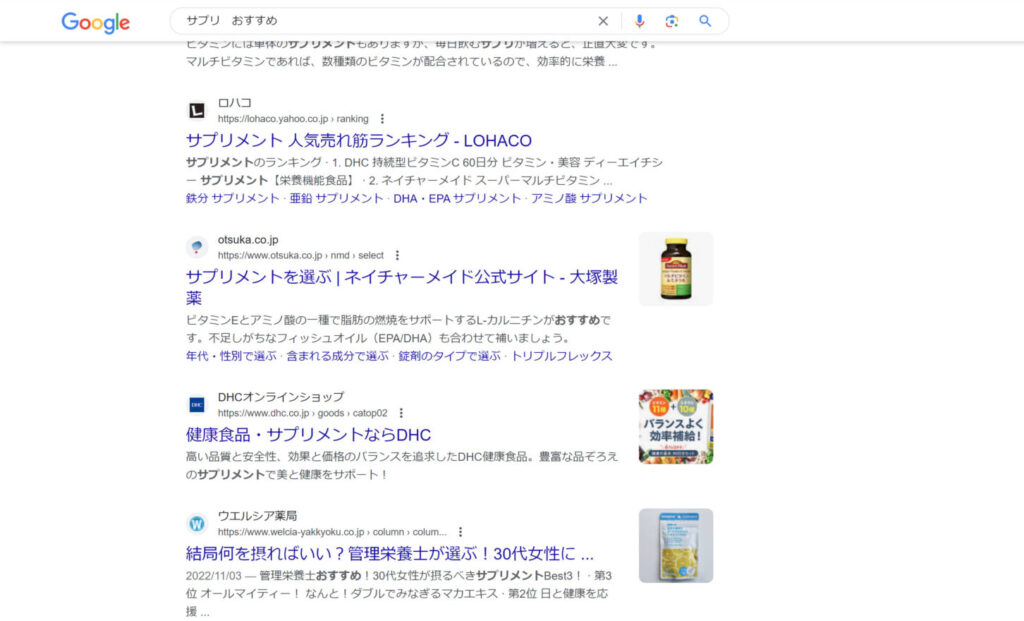Click the Welcia supplement pouch thumbnail
This screenshot has height=621, width=1024.
click(x=676, y=546)
